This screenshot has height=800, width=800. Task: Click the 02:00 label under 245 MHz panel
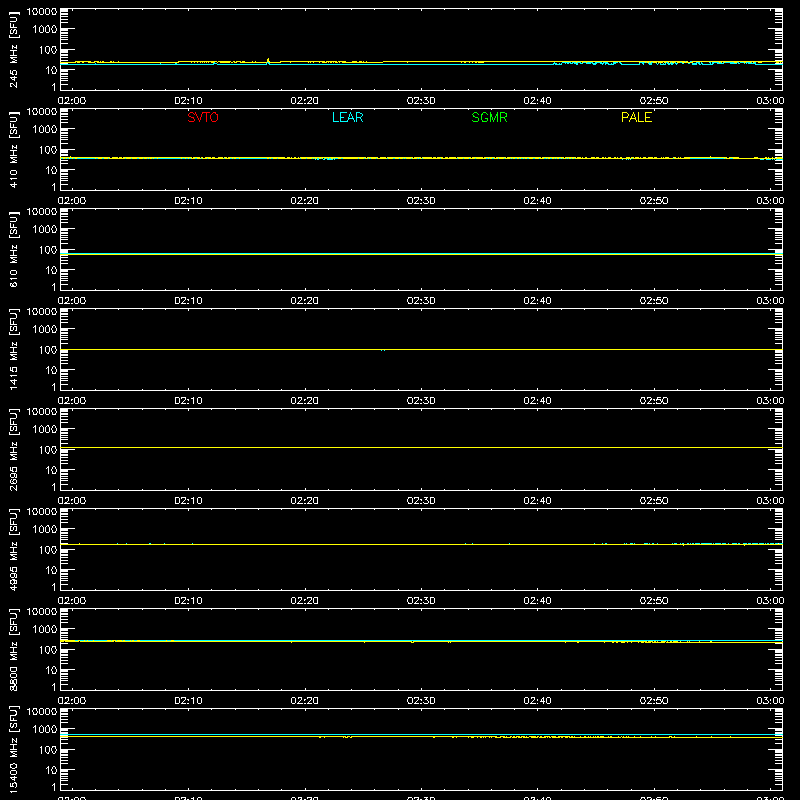[x=72, y=101]
